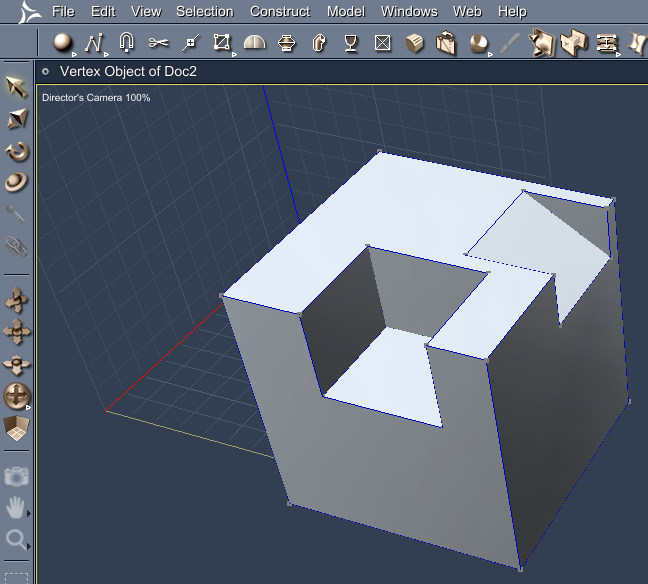Click the goblet-shaped lathe tool icon
This screenshot has height=584, width=648.
click(350, 43)
